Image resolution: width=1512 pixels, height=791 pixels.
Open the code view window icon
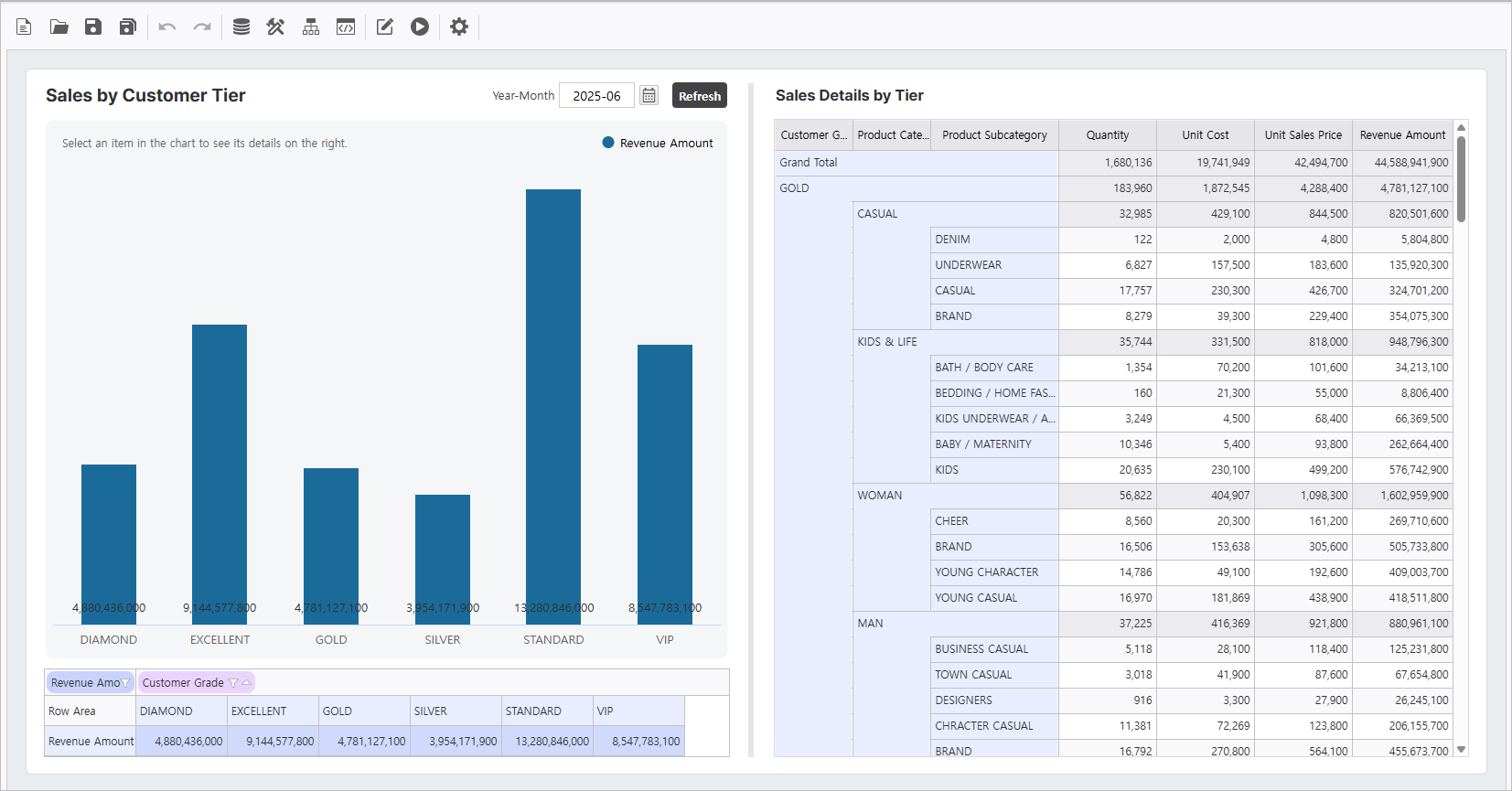click(346, 27)
